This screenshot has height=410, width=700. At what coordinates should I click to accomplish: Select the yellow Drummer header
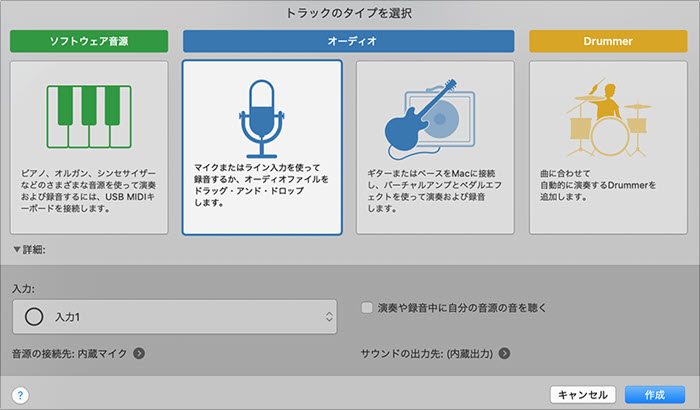point(608,41)
